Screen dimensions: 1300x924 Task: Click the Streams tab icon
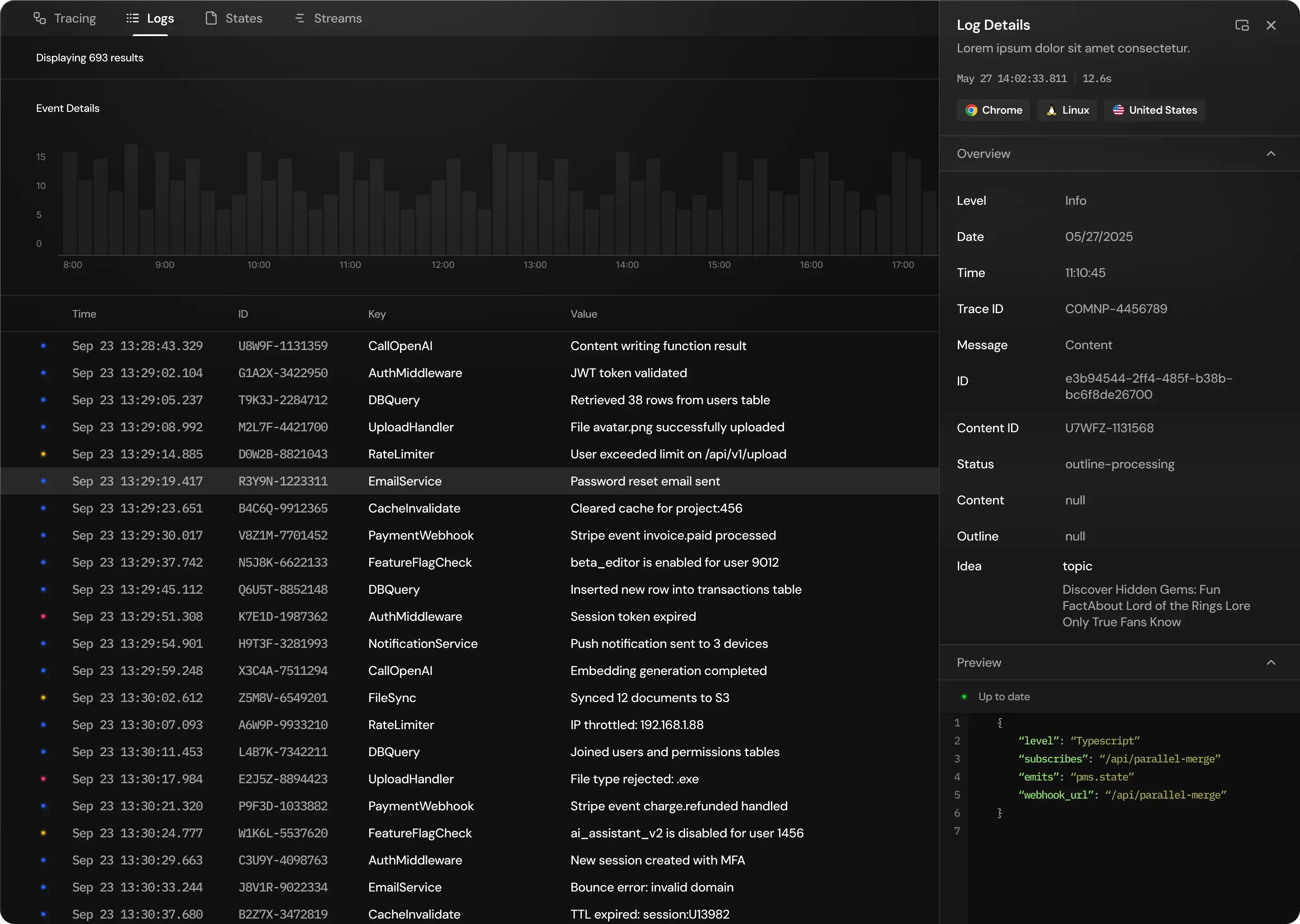(299, 18)
